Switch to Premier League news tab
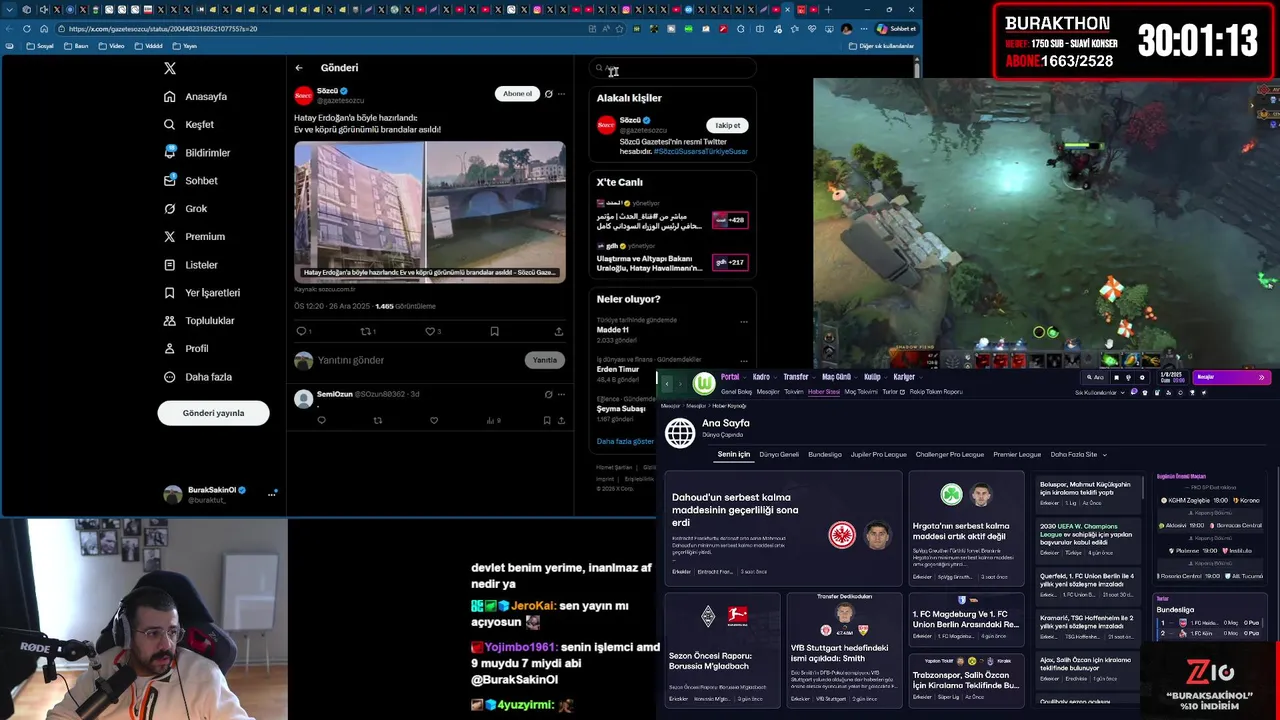1280x720 pixels. (x=1017, y=455)
